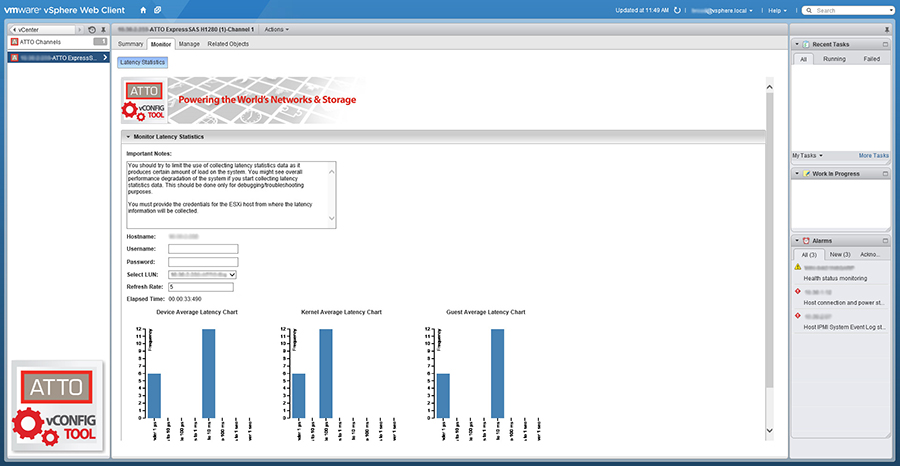Maximize the Alarms panel
Image resolution: width=900 pixels, height=466 pixels.
coord(885,240)
